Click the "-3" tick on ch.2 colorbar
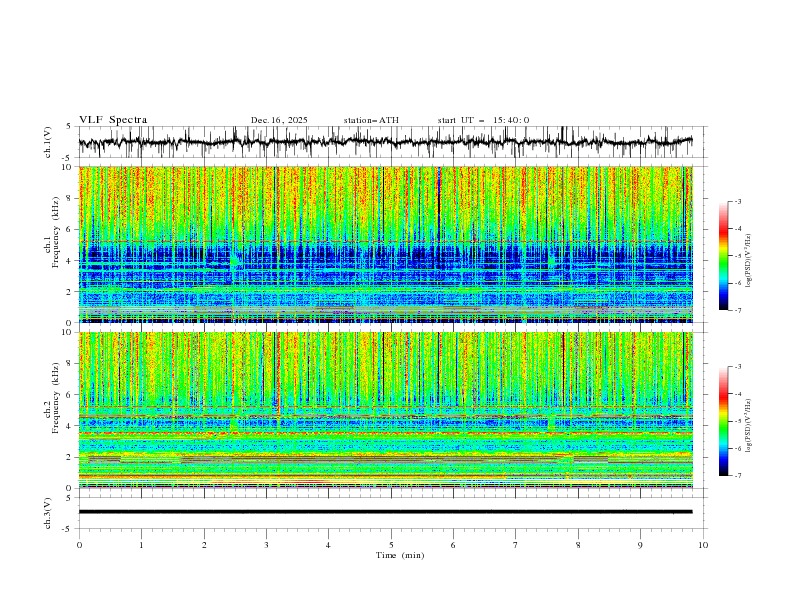 [738, 367]
